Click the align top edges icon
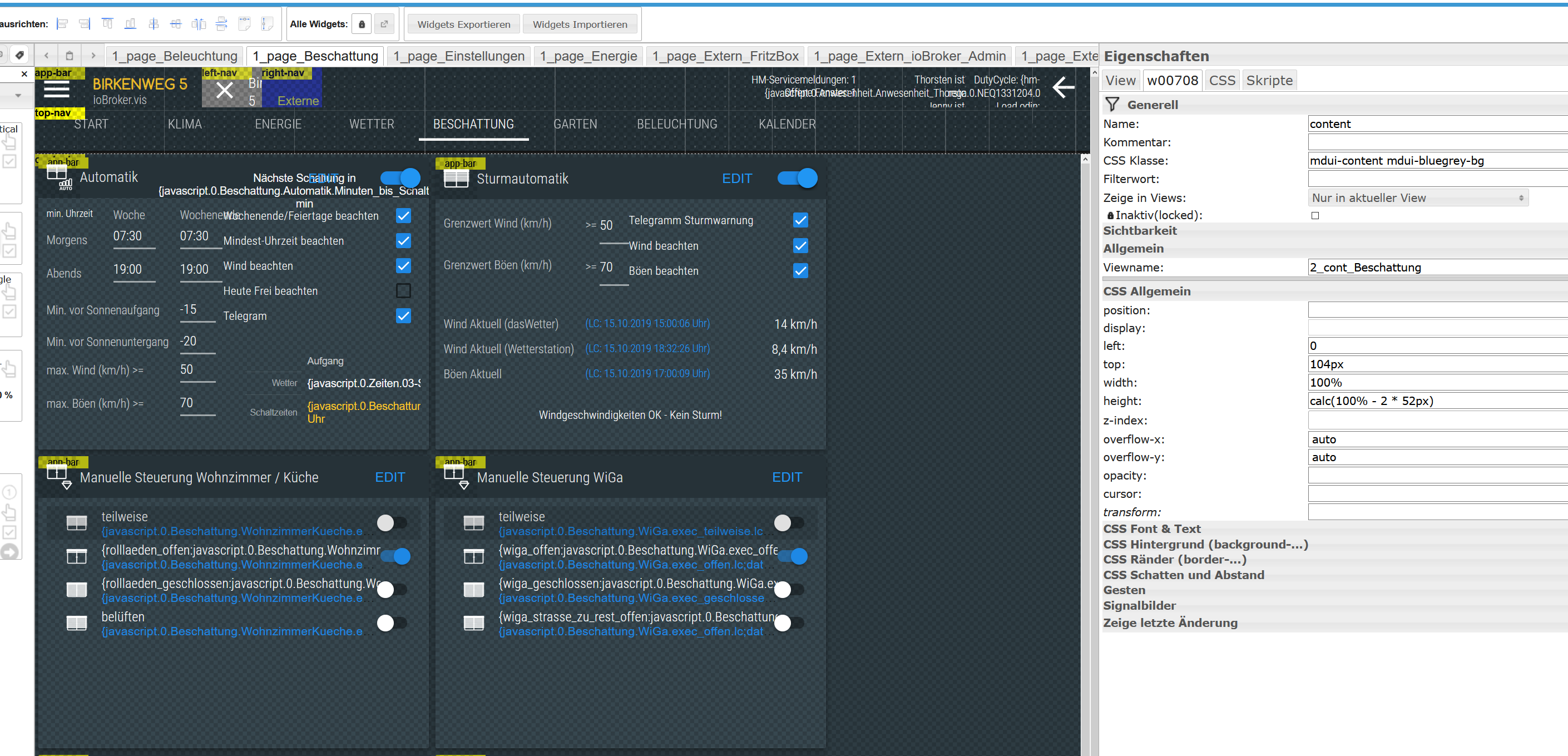 [107, 24]
